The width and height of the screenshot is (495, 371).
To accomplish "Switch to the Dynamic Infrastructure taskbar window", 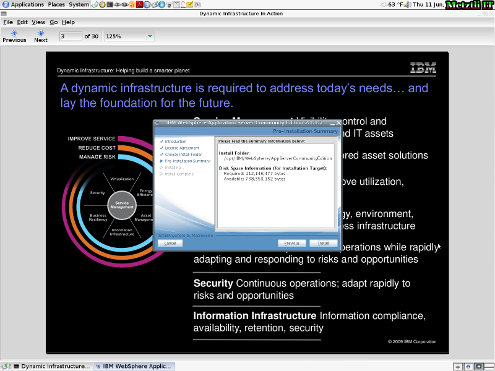I will tap(52, 366).
